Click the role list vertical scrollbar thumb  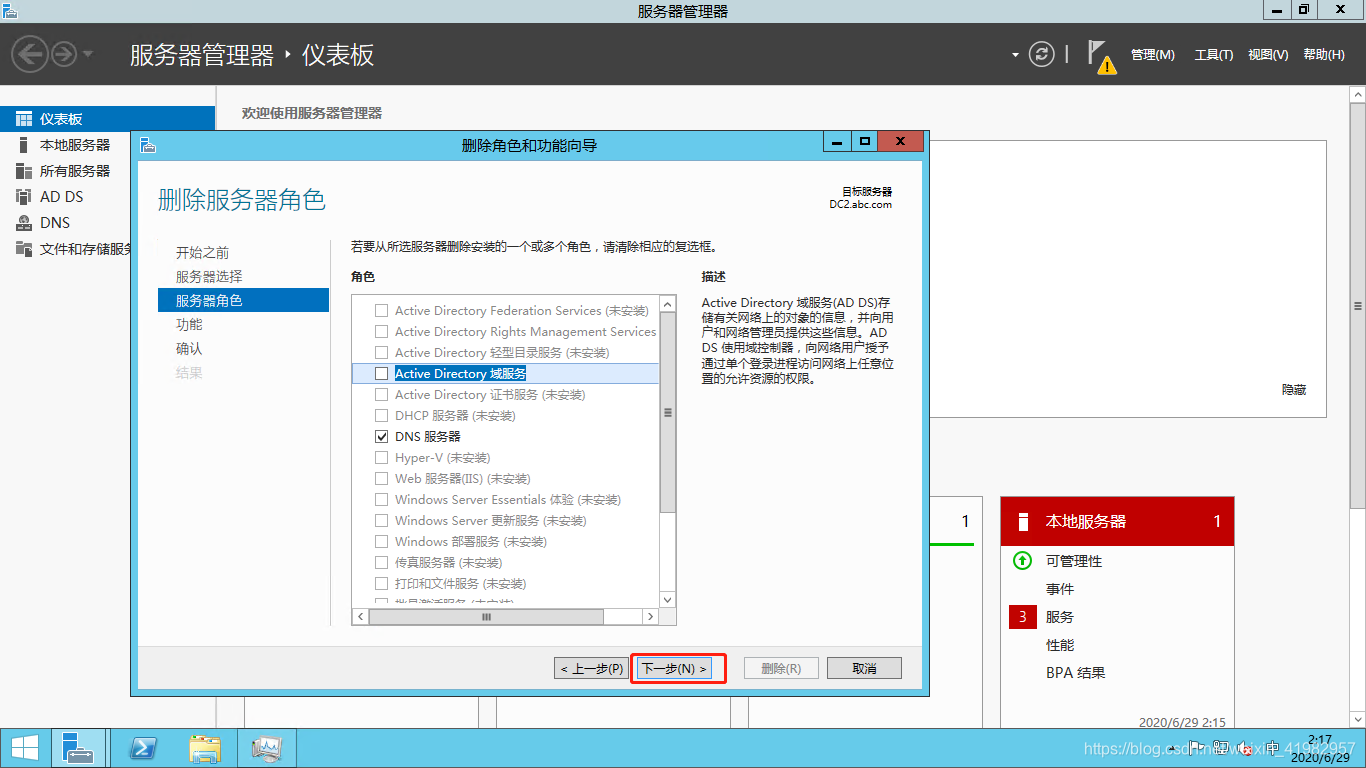tap(668, 412)
